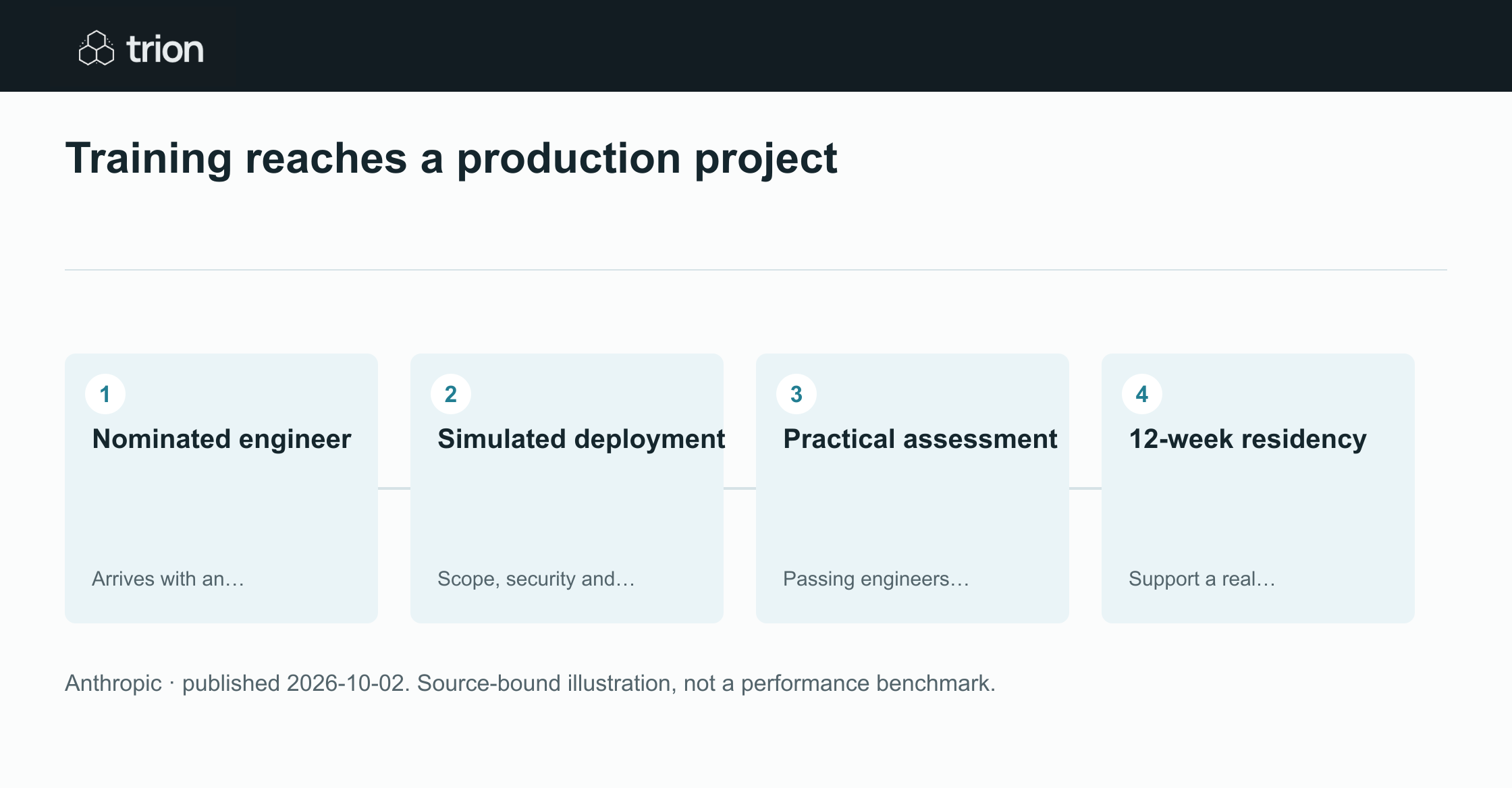
Task: Click the 'Arrives with an…' description
Action: [168, 579]
